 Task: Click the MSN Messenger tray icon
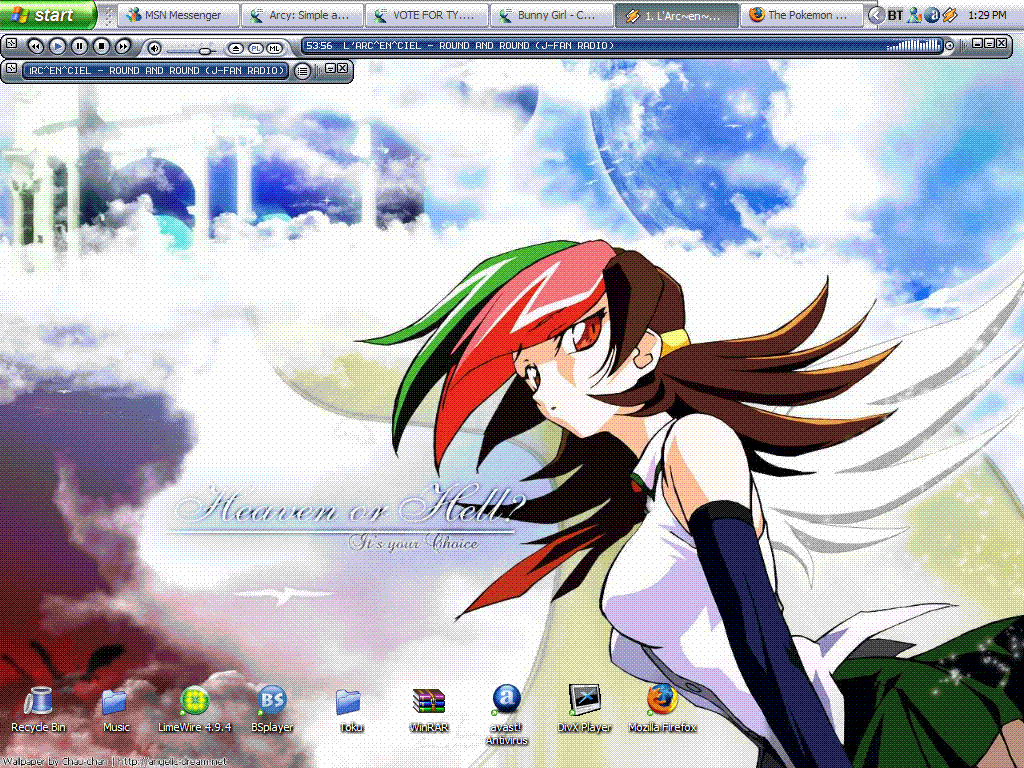(914, 15)
